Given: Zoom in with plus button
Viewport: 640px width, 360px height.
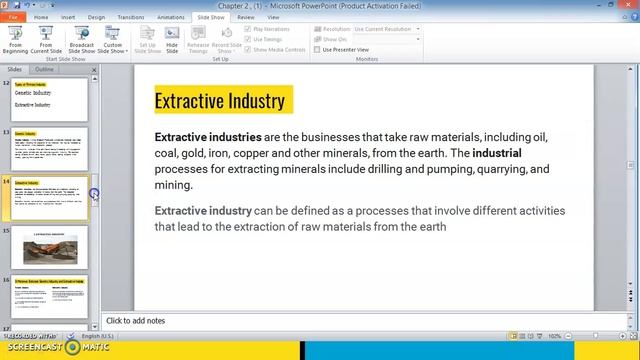Looking at the screenshot, I should click(622, 336).
